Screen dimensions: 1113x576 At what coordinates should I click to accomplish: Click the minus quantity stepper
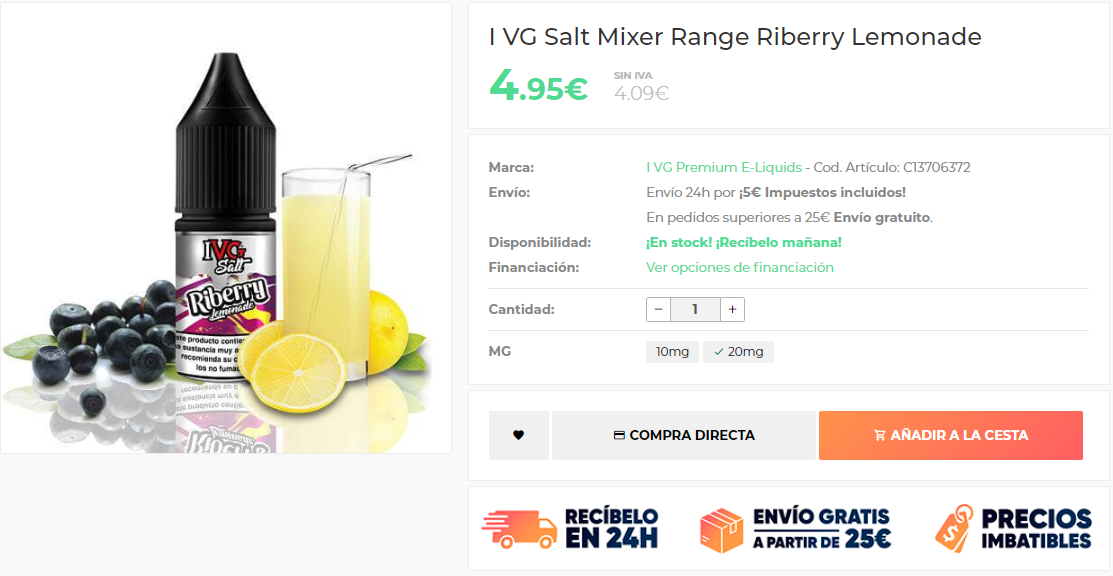[658, 310]
